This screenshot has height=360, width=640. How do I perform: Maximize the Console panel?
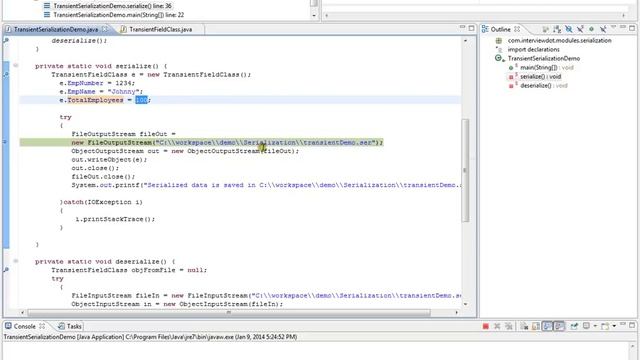pos(632,325)
